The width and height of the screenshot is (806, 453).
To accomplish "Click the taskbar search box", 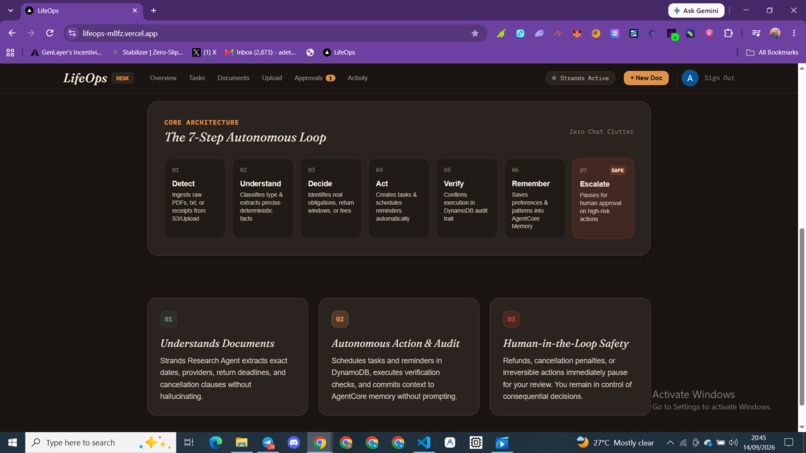I will click(x=101, y=442).
